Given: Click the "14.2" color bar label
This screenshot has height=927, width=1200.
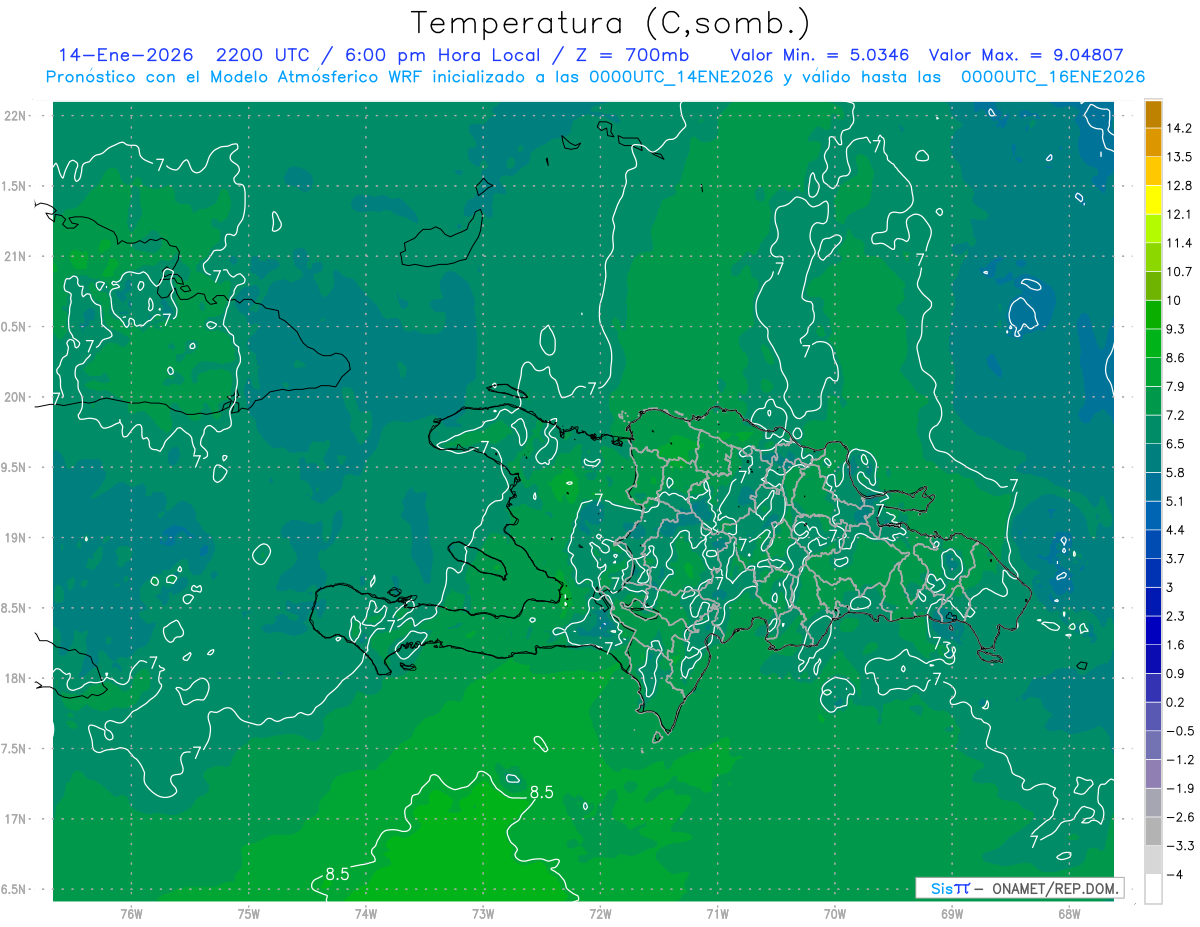Looking at the screenshot, I should (1178, 128).
